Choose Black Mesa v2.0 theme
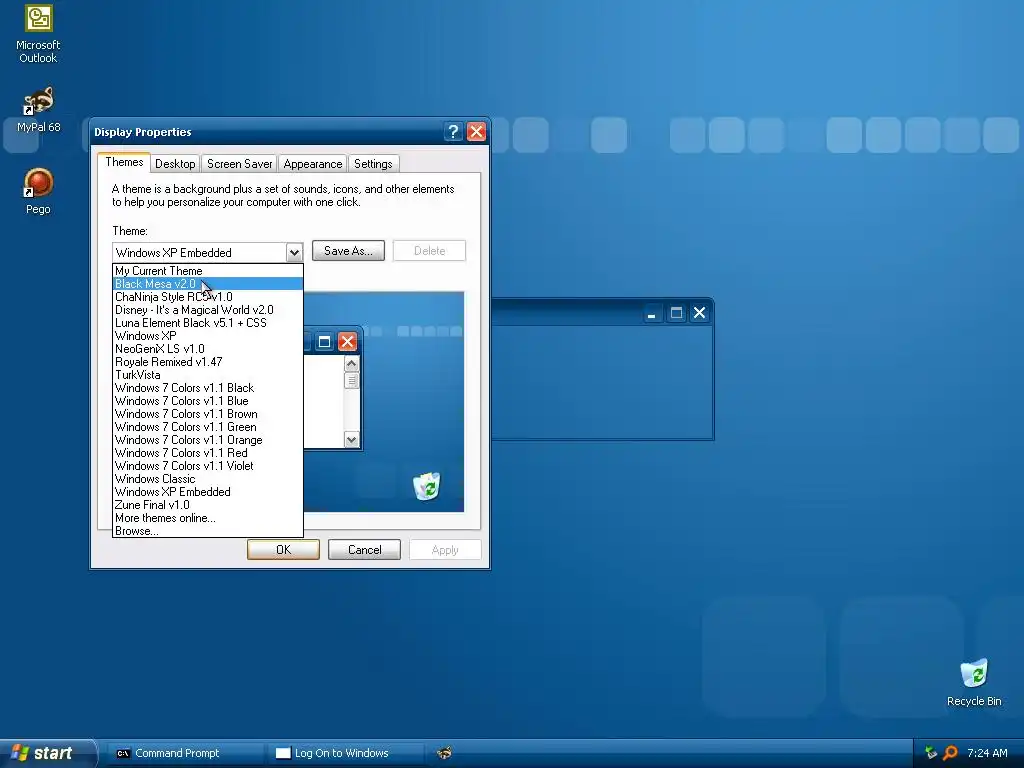 pos(208,283)
